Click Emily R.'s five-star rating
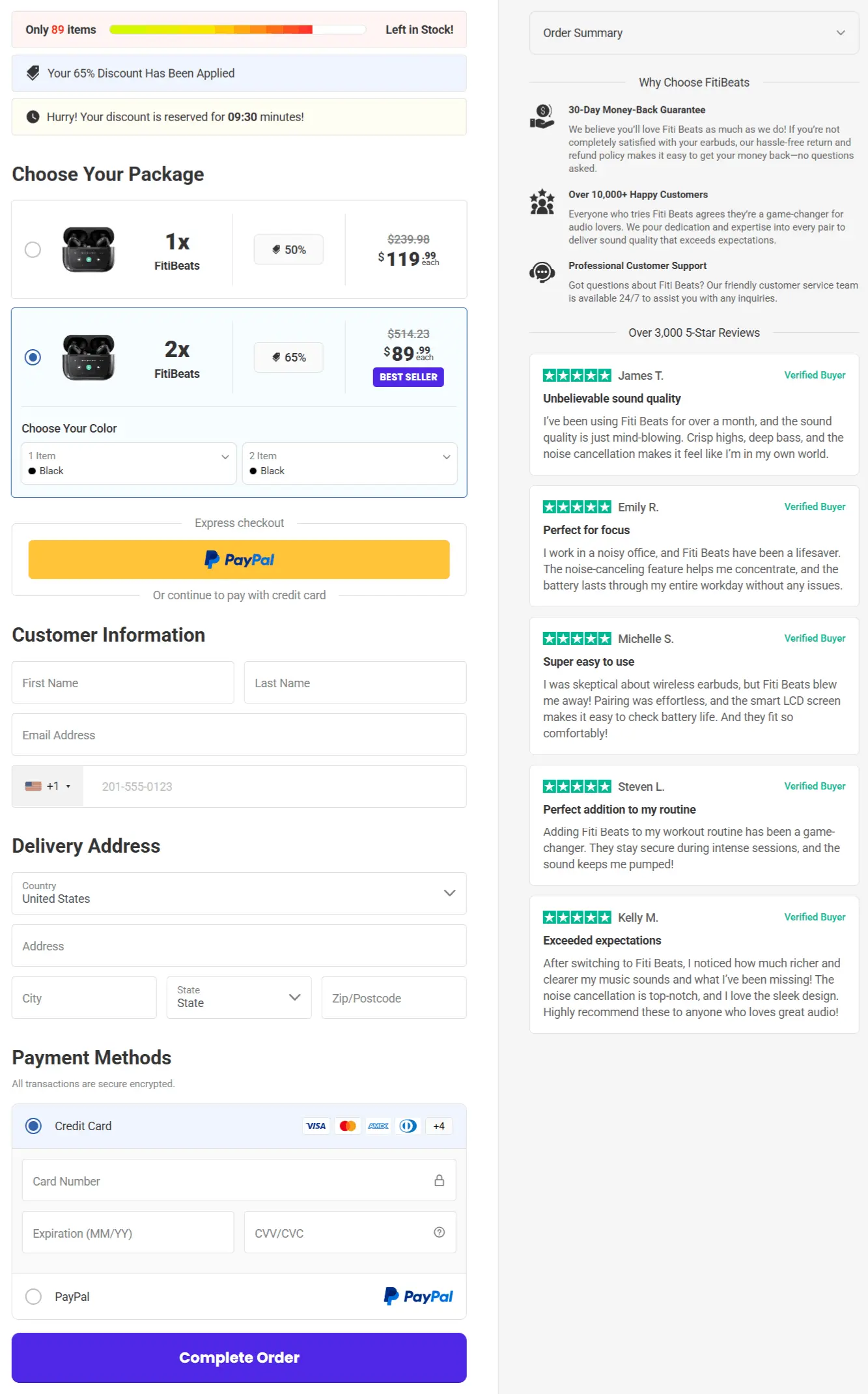 pyautogui.click(x=577, y=507)
